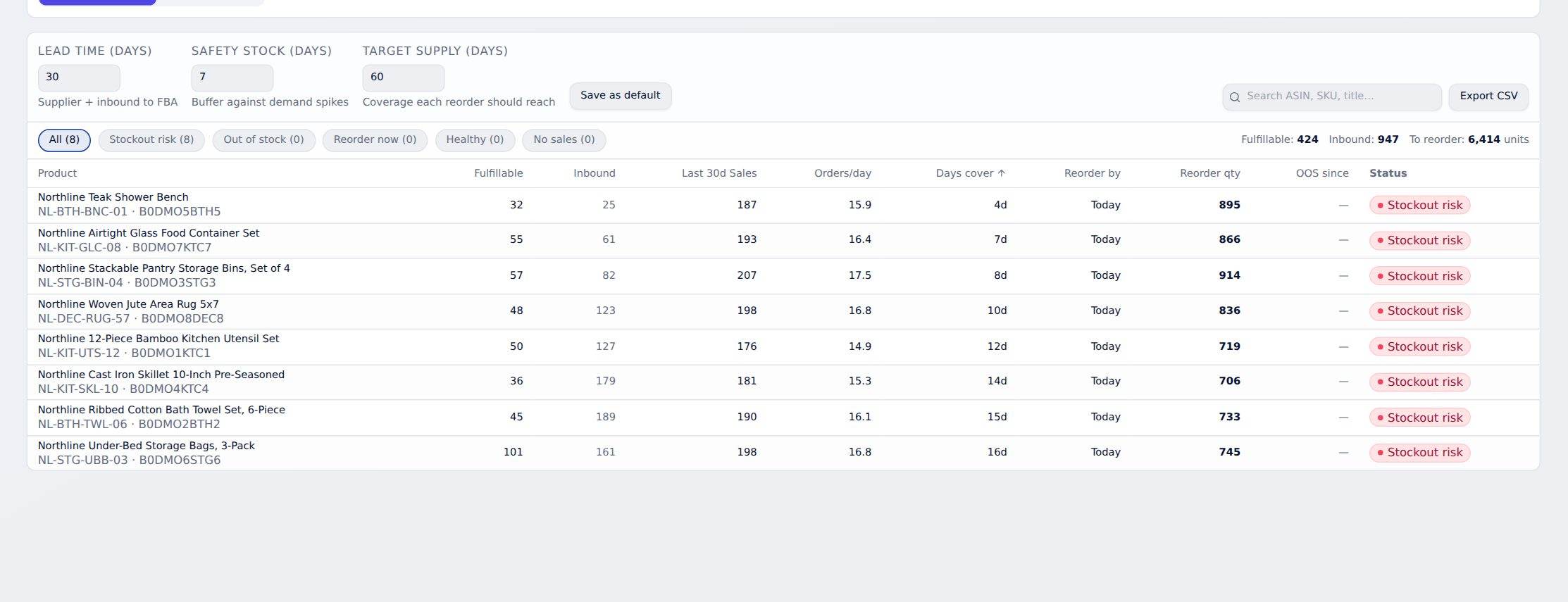Sort by Inbound column header
The height and width of the screenshot is (602, 1568).
pos(595,173)
